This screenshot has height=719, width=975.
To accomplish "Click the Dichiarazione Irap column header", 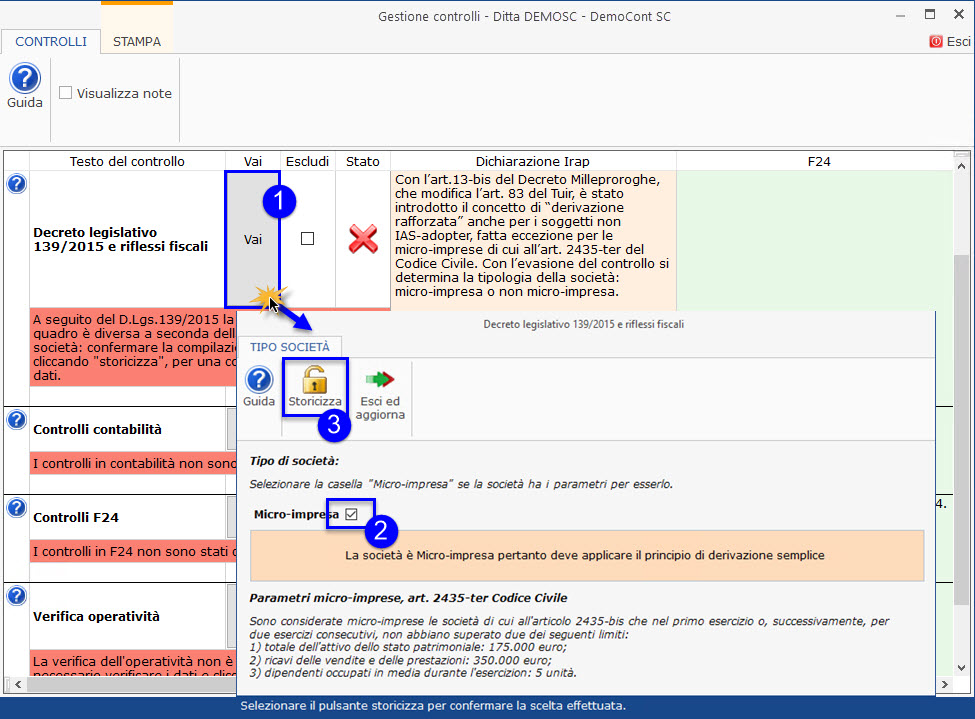I will pos(533,161).
